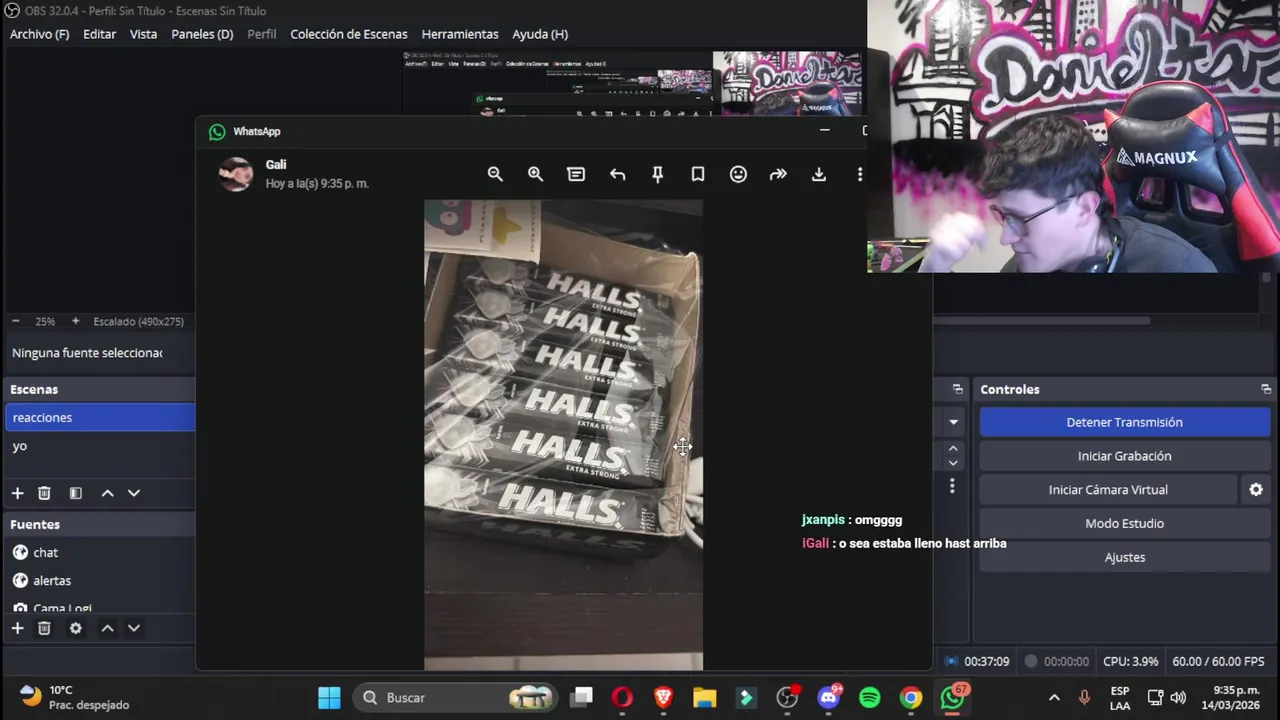
Task: Open Spotify from taskbar
Action: [x=870, y=698]
